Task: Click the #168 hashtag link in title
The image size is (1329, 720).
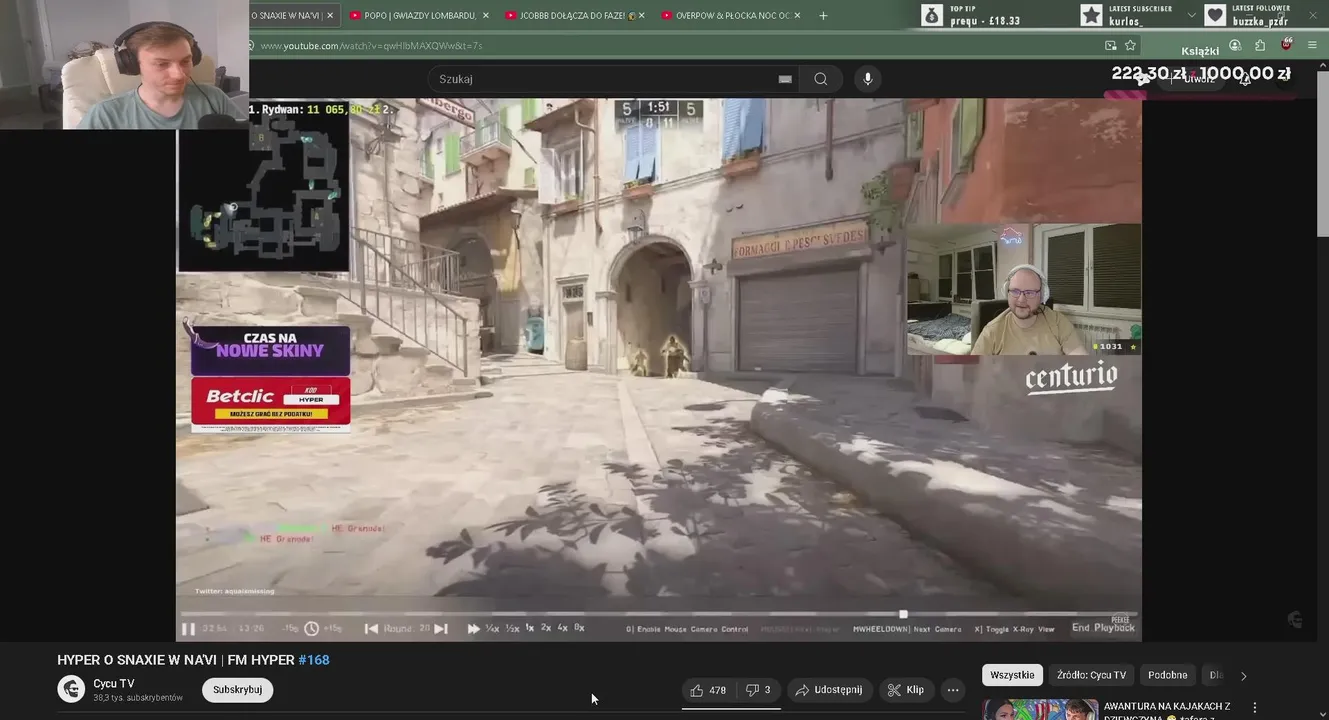Action: (x=314, y=660)
